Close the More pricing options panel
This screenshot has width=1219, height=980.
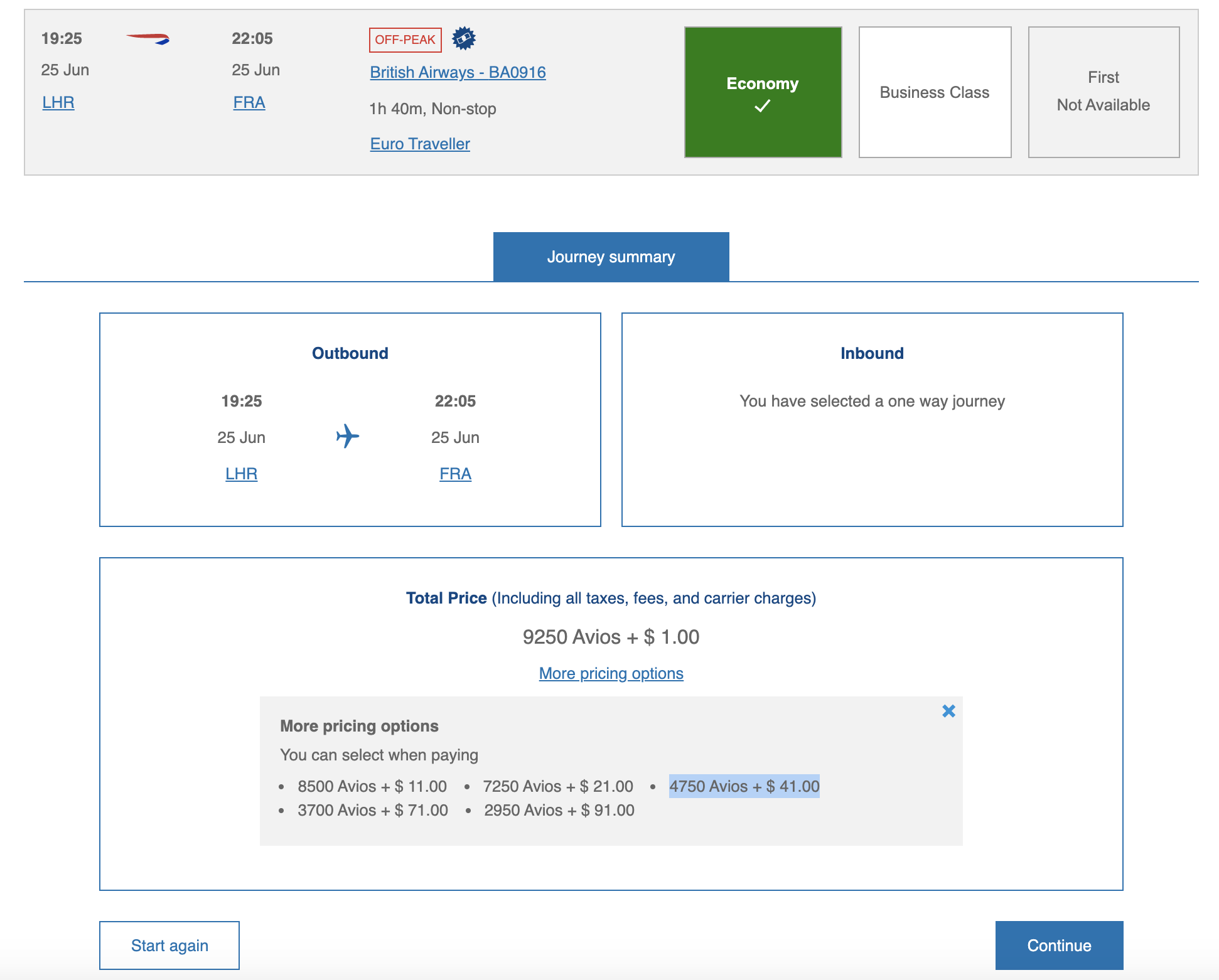(x=948, y=712)
